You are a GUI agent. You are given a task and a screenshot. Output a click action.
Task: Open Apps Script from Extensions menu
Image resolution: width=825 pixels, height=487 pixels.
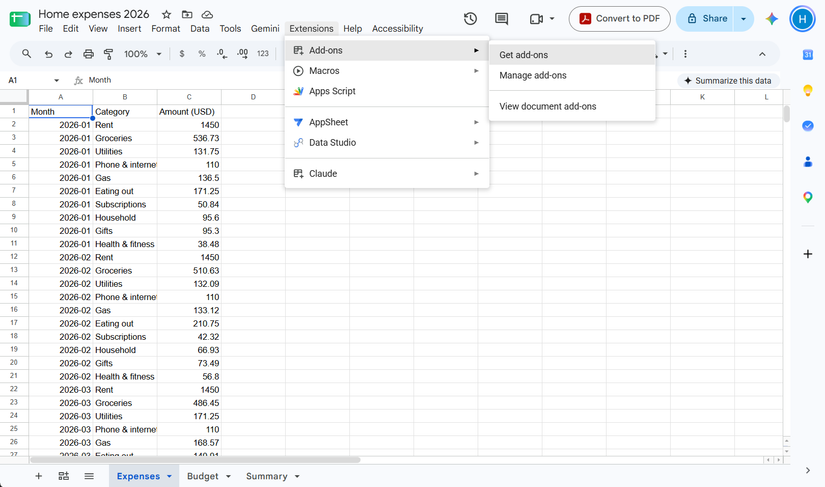pos(387,91)
